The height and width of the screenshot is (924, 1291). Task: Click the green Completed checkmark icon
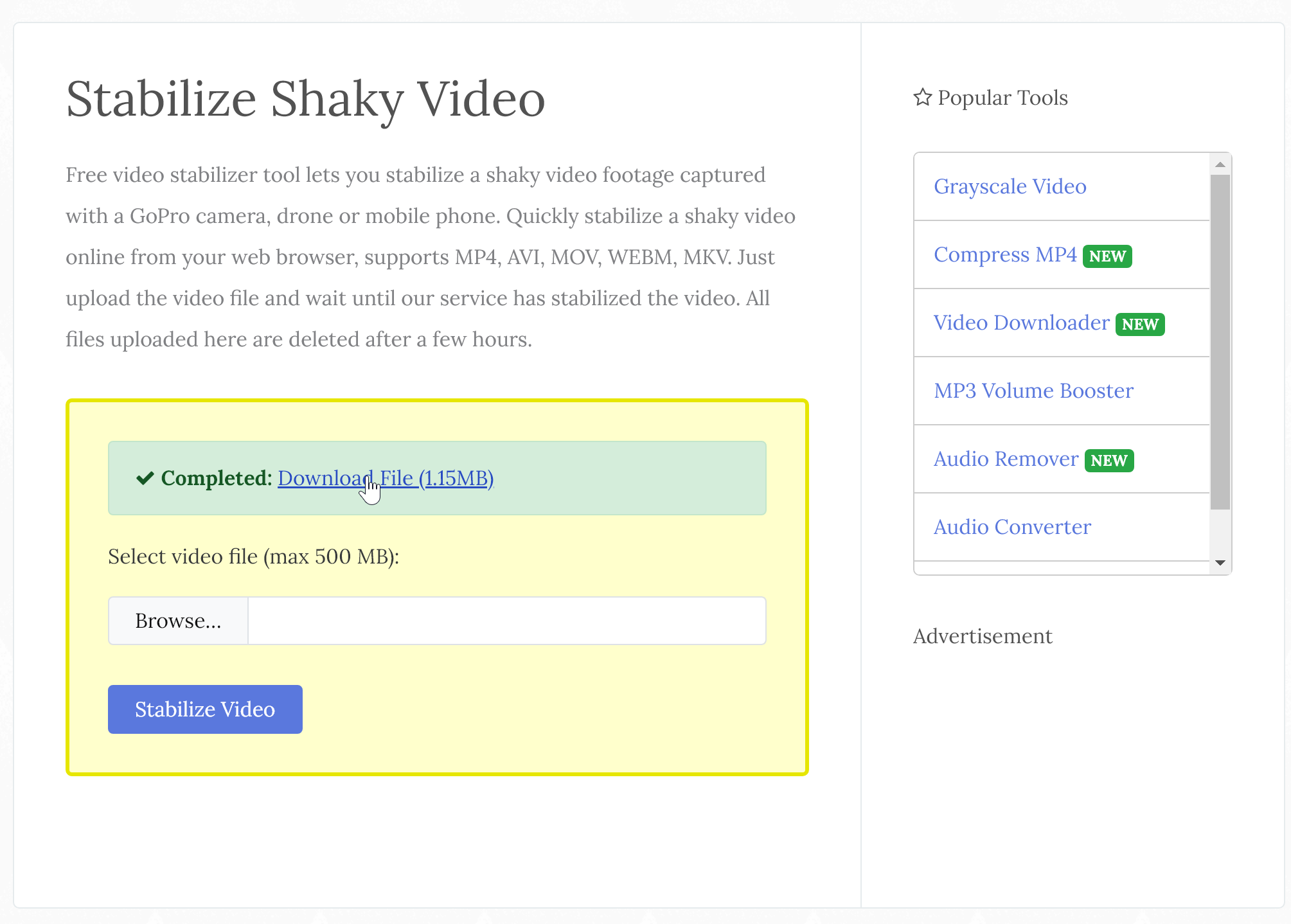tap(145, 478)
